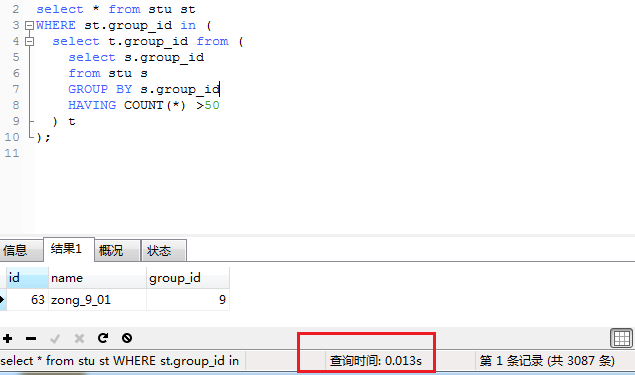Viewport: 635px width, 375px height.
Task: Collapse the WHERE clause fold at line 3
Action: click(29, 26)
